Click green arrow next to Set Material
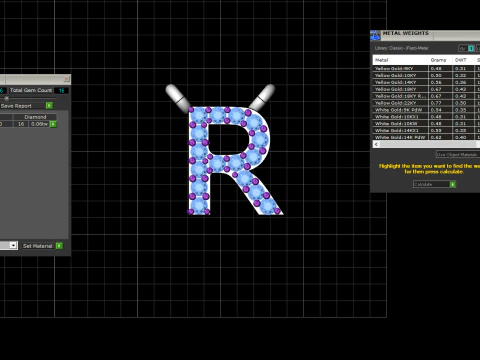 point(59,246)
